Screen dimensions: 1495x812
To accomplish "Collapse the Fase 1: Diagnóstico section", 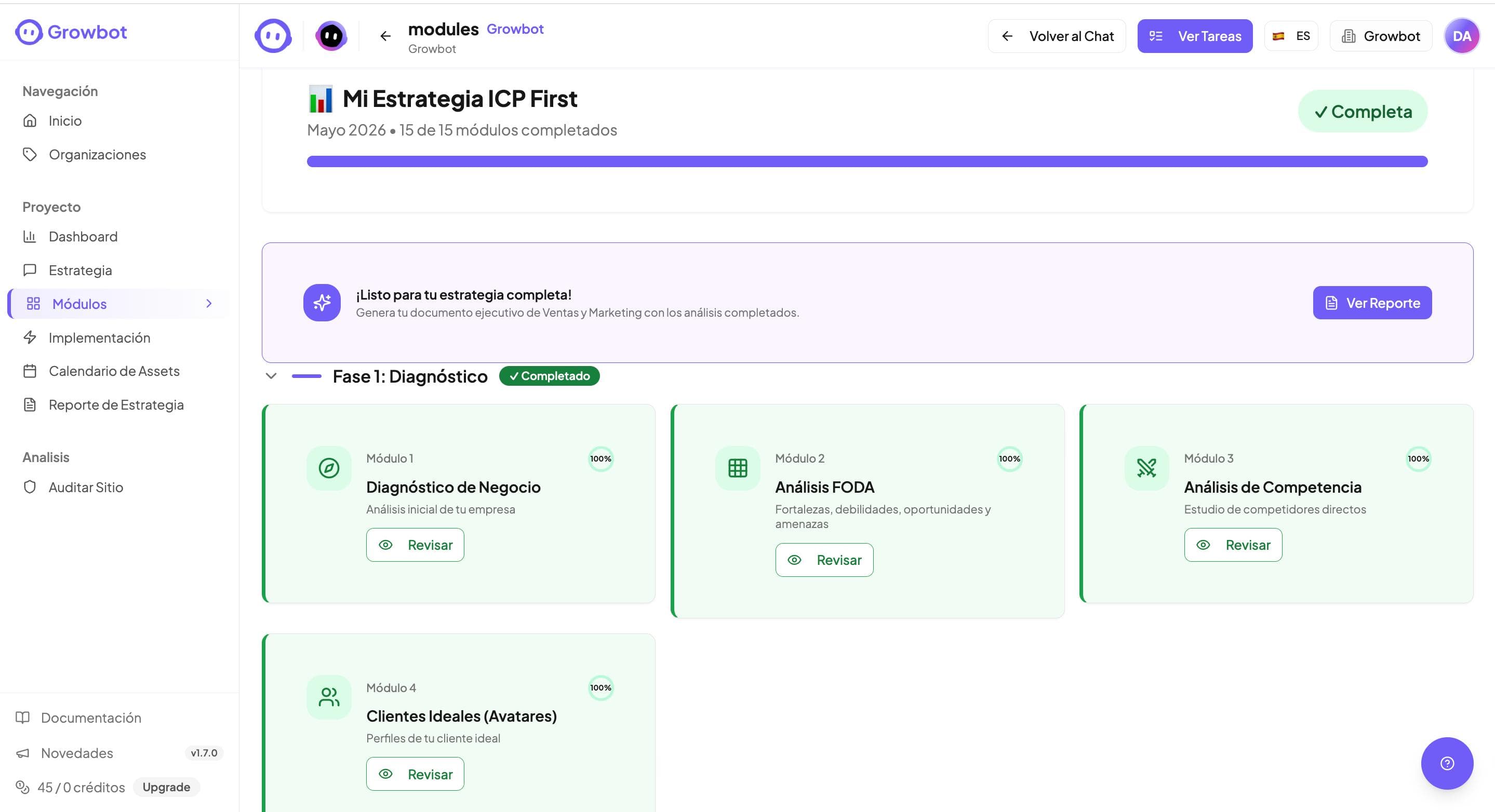I will [x=271, y=376].
